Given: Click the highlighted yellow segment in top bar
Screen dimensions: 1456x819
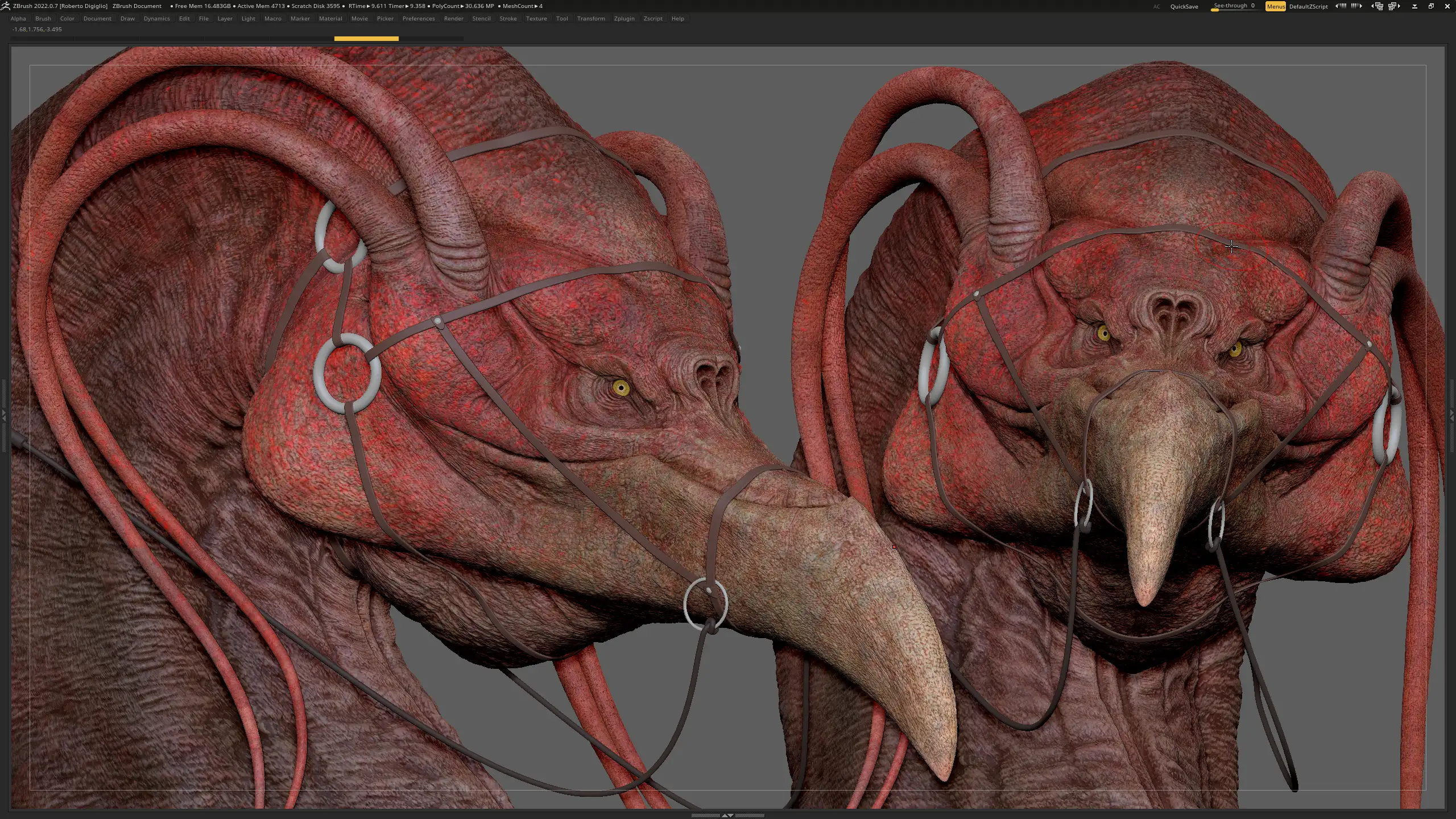Looking at the screenshot, I should (x=366, y=39).
